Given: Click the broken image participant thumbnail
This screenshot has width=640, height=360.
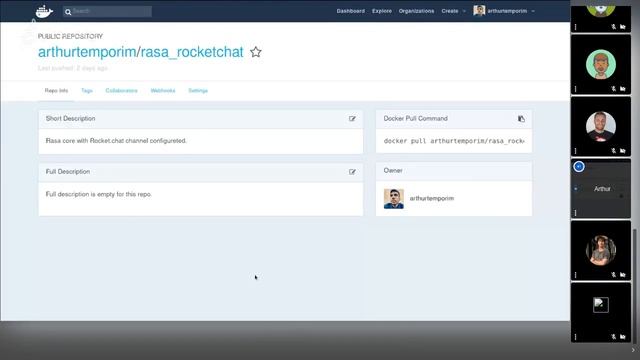Looking at the screenshot, I should point(601,305).
